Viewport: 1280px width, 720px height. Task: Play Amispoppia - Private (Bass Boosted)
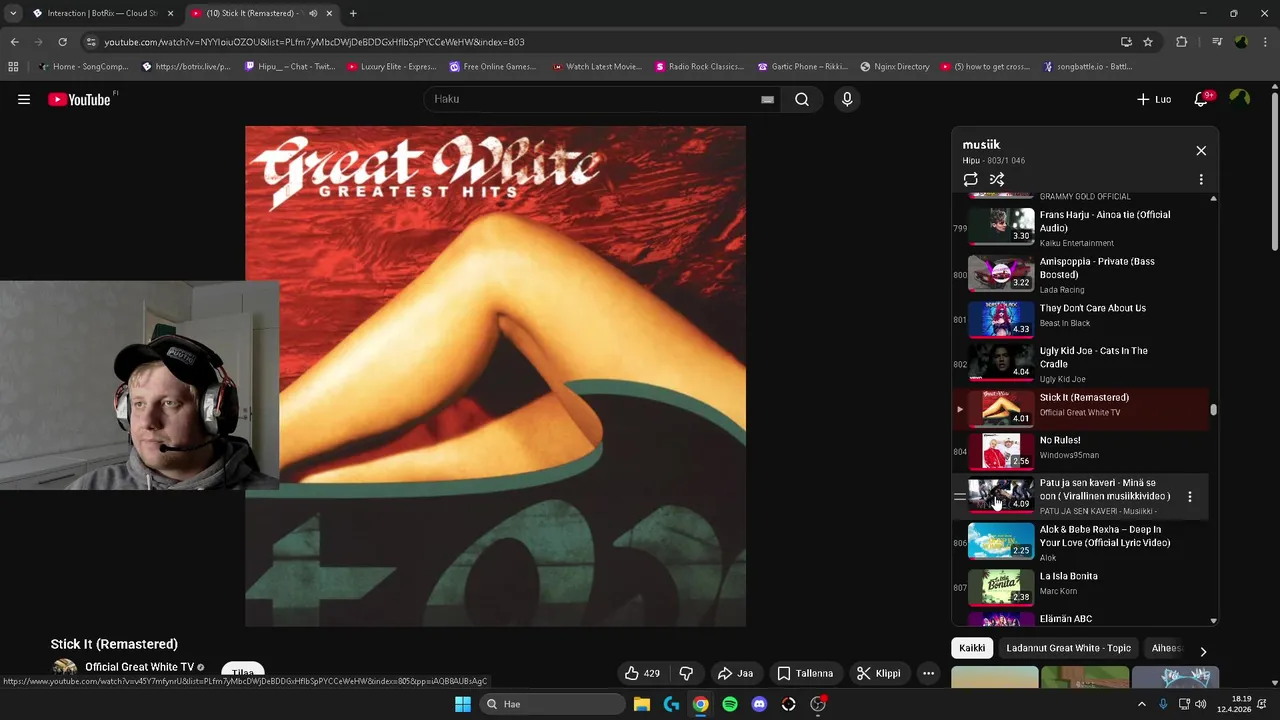coord(1080,274)
